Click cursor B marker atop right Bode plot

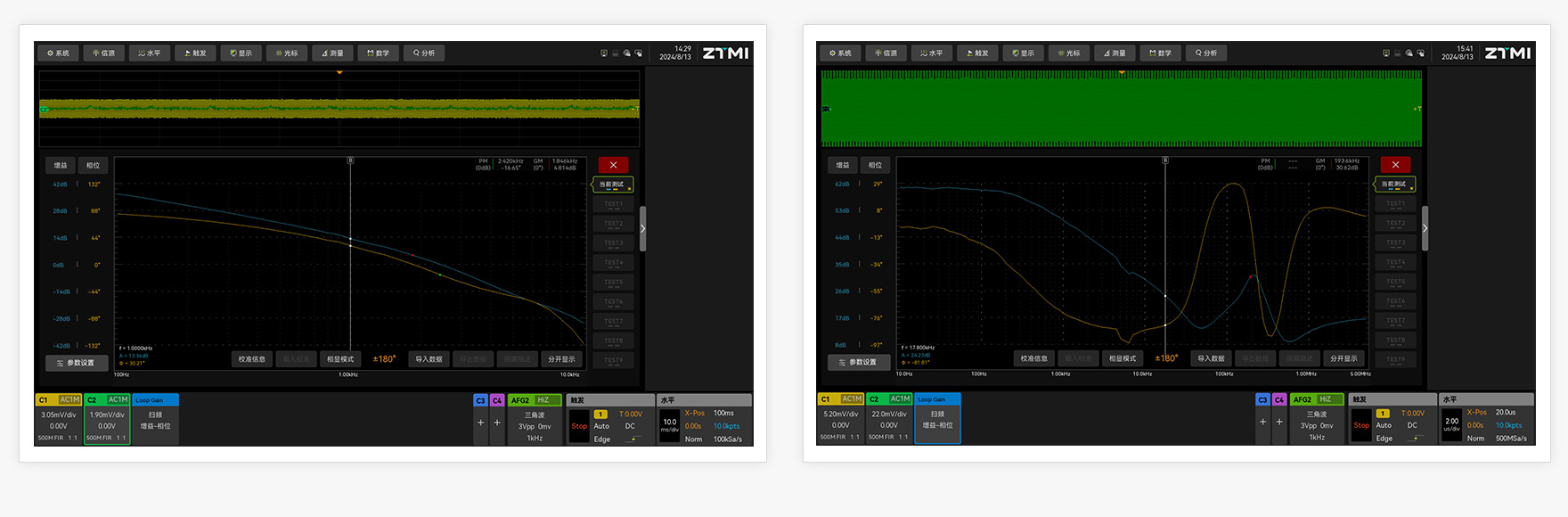pyautogui.click(x=1165, y=160)
